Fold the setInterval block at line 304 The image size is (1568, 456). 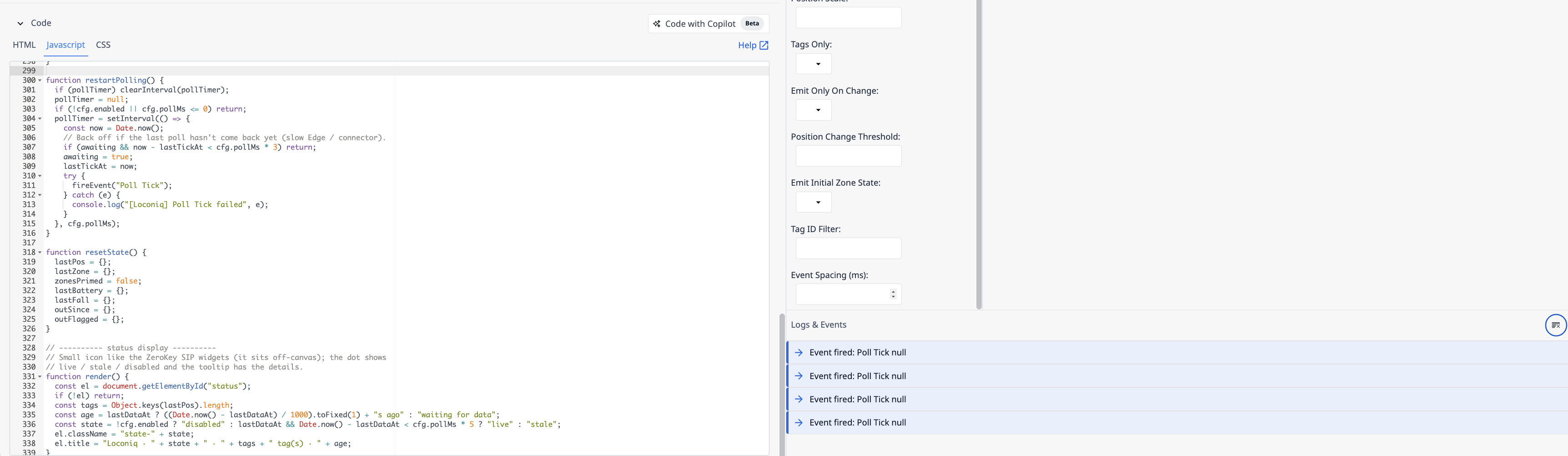coord(40,119)
